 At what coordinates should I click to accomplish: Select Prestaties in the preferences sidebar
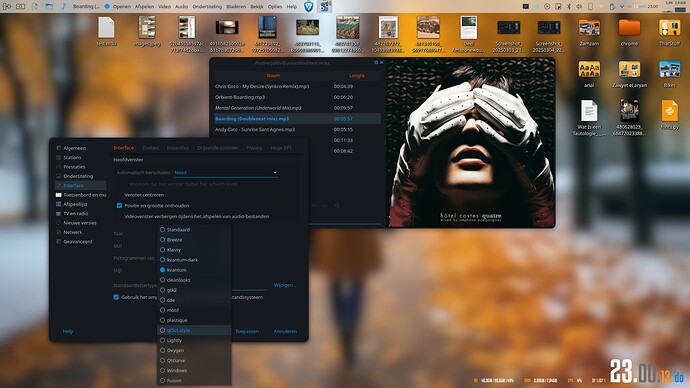74,167
